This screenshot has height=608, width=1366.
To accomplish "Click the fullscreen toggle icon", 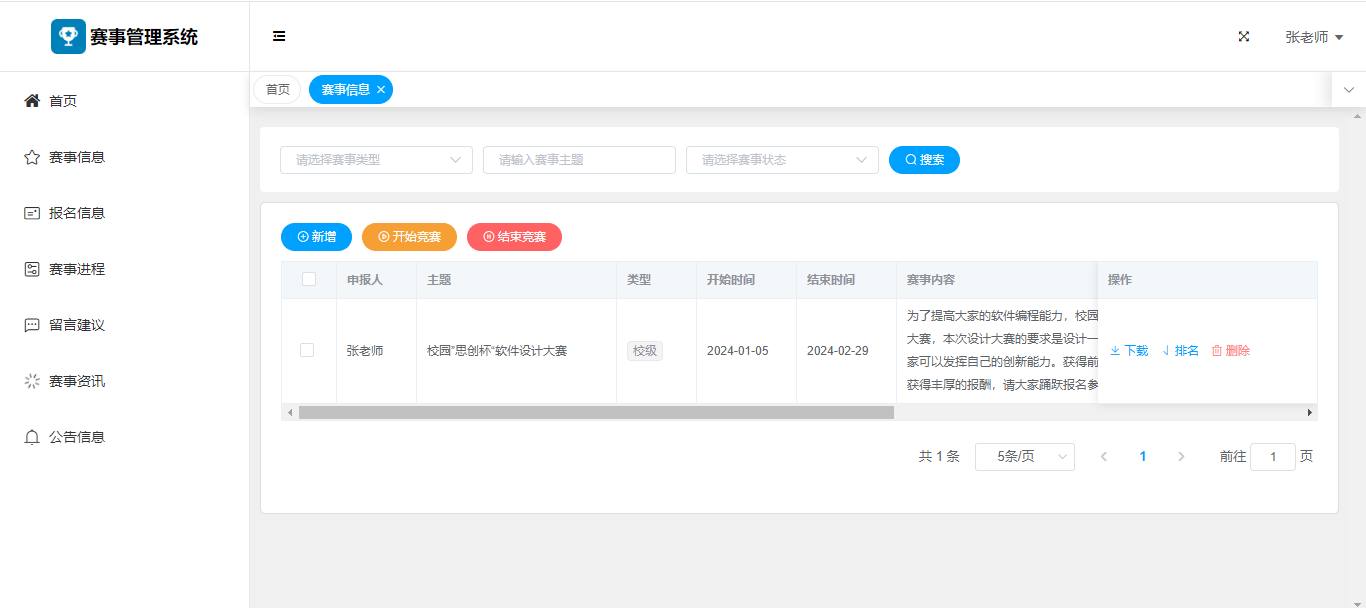I will (1244, 37).
